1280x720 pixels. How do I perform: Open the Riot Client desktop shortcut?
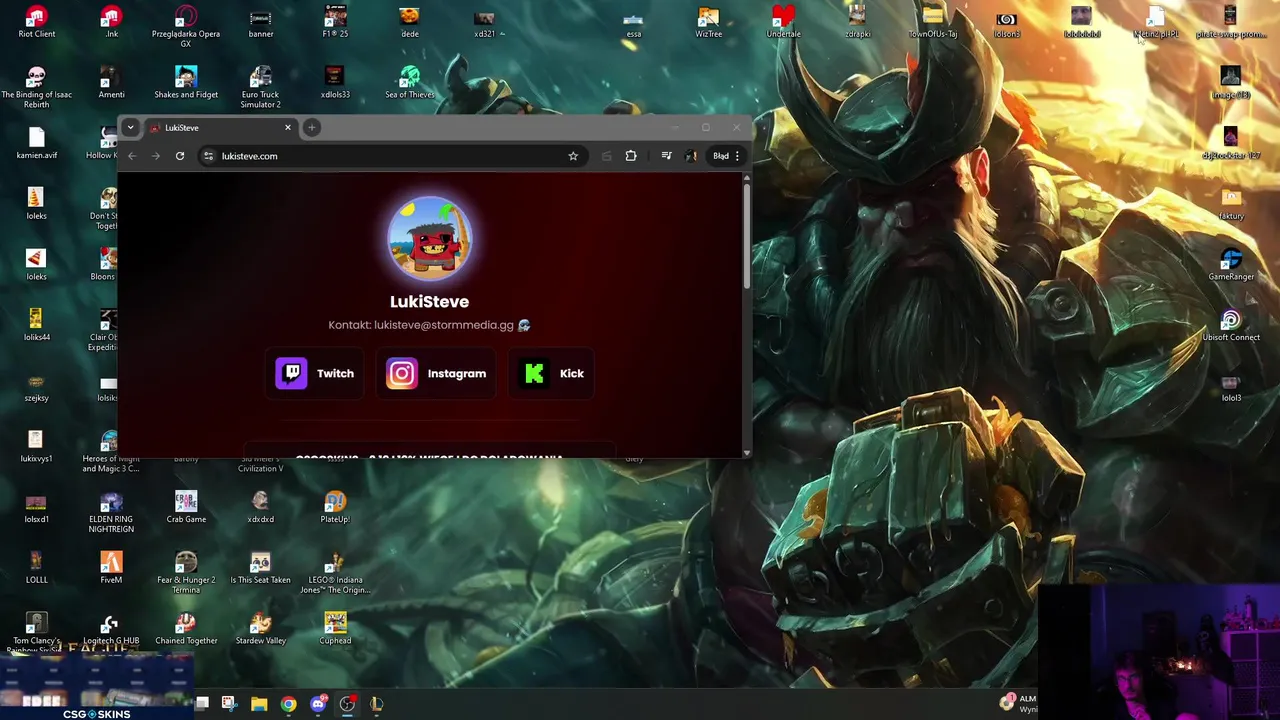click(36, 22)
